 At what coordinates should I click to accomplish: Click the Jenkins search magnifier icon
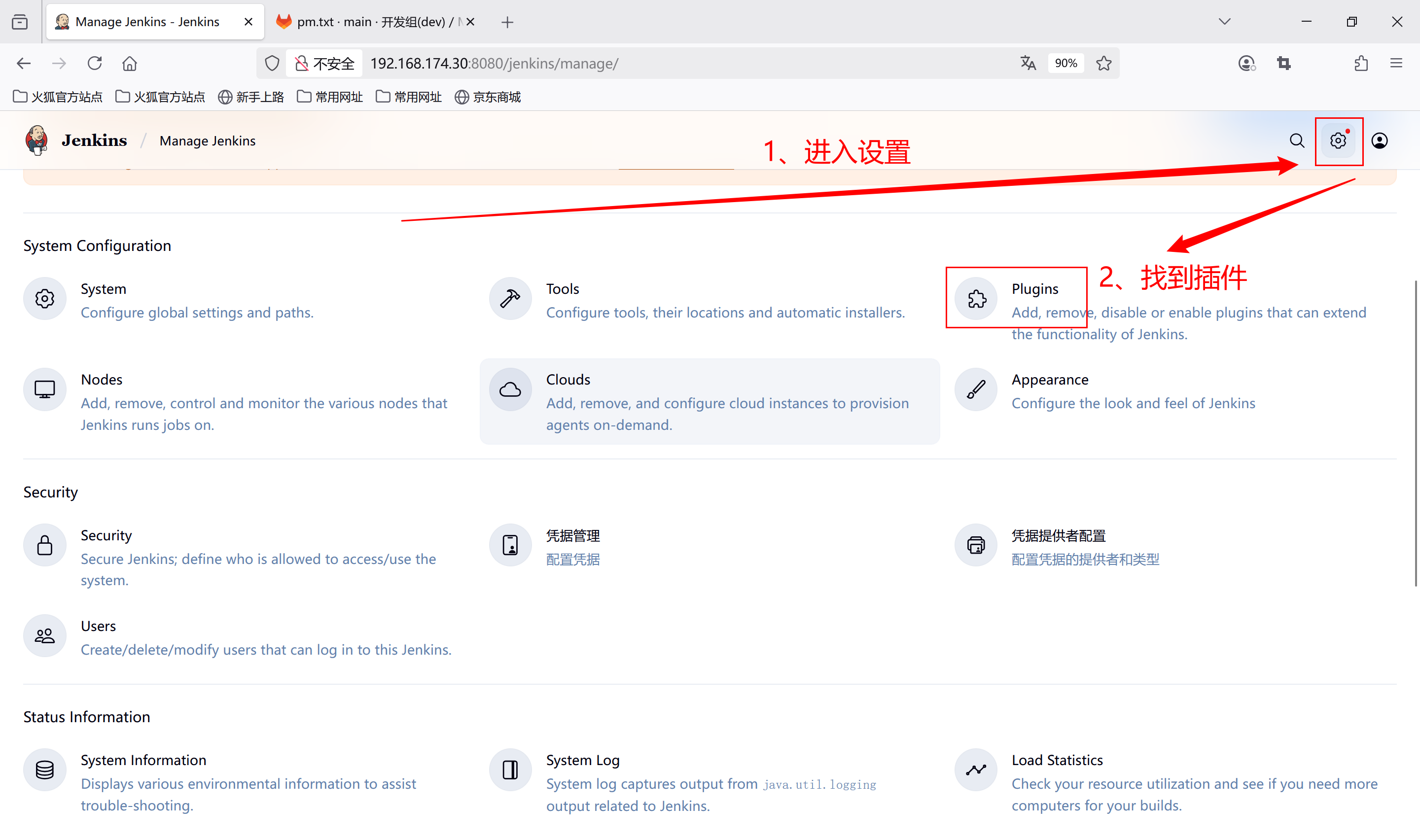click(x=1297, y=140)
